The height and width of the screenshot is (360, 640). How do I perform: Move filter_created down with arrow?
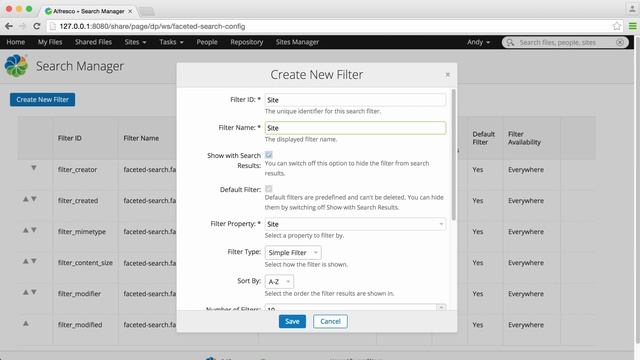(34, 199)
